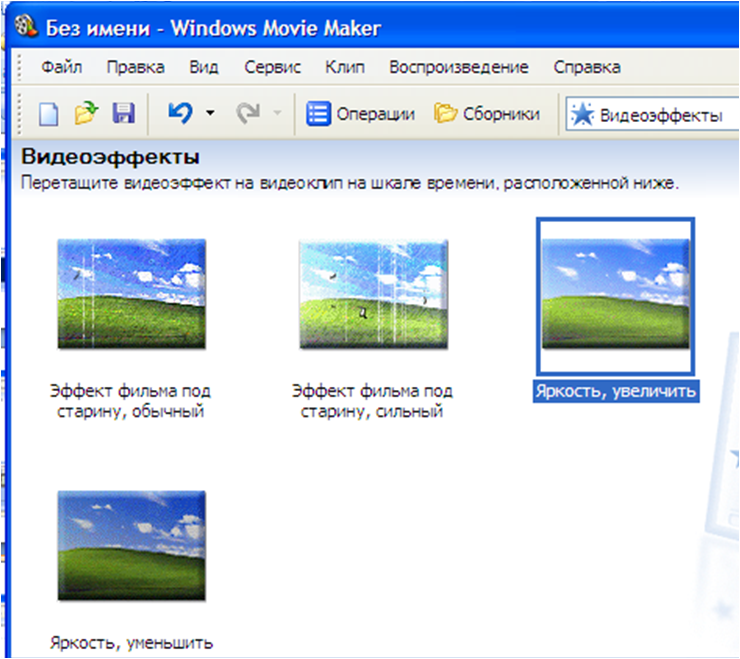Open the Справка menu
The width and height of the screenshot is (740, 659).
point(587,67)
